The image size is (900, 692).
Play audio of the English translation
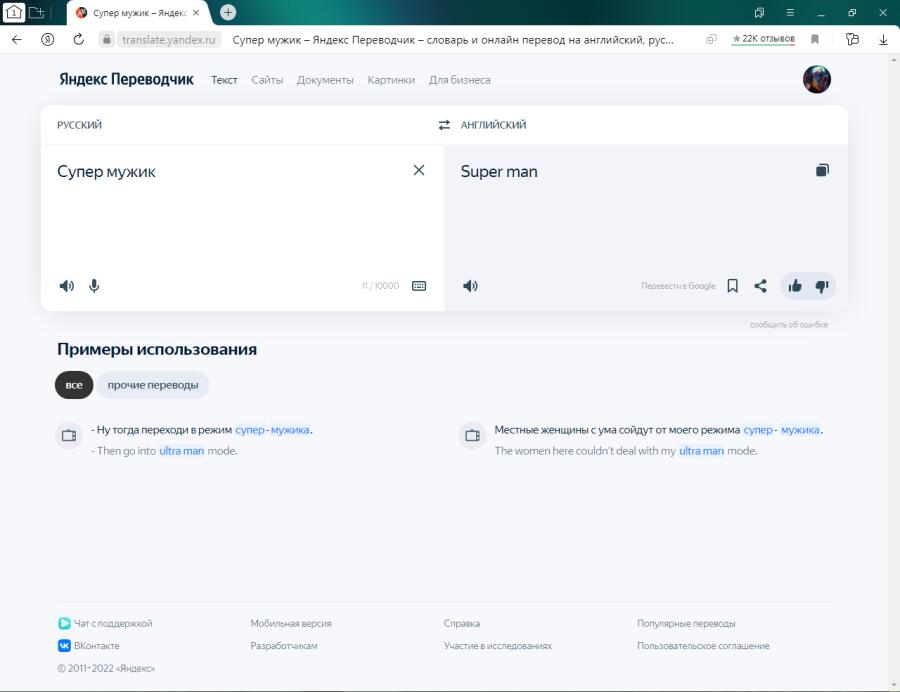point(470,286)
